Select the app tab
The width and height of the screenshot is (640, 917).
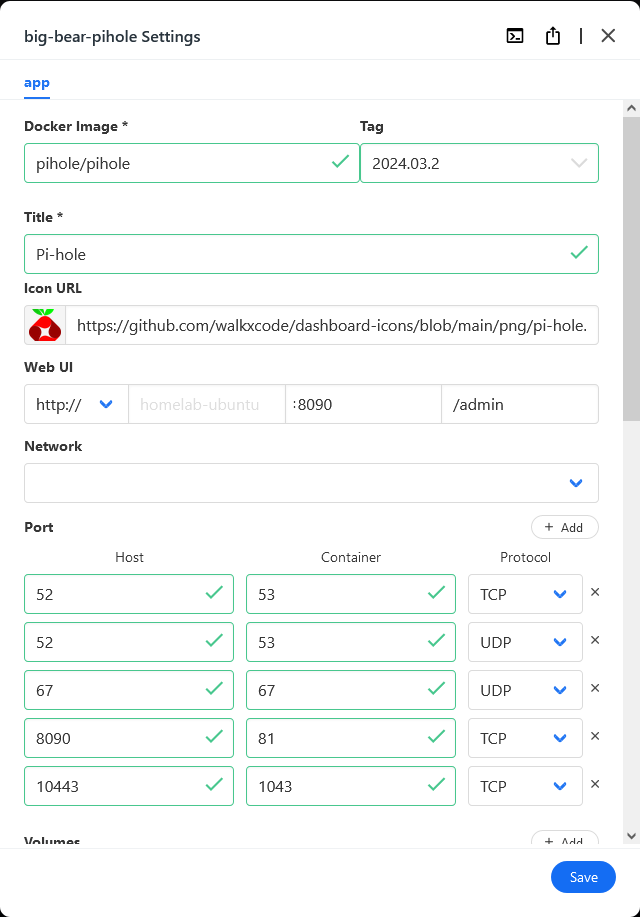pos(37,83)
